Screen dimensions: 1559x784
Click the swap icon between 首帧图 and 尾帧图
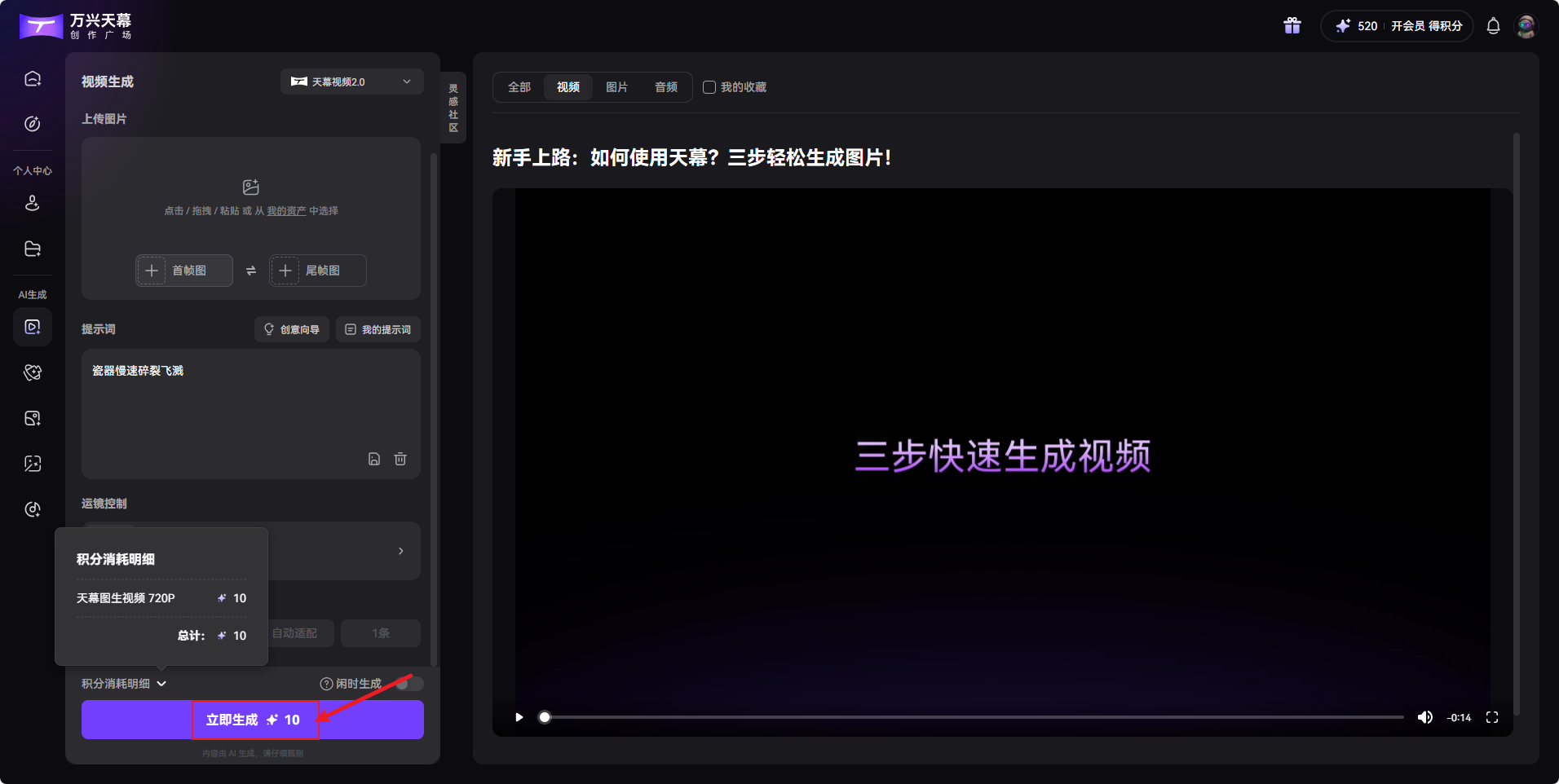250,270
